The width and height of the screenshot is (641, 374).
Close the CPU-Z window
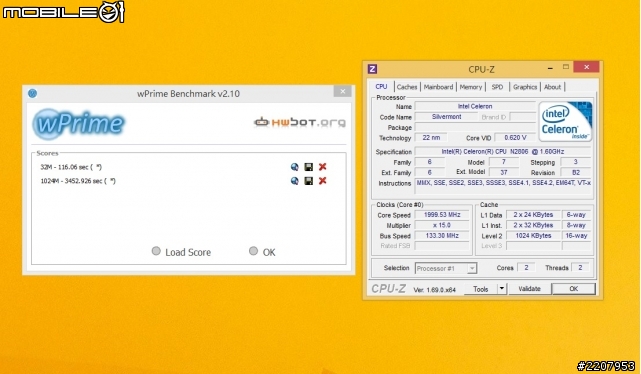coord(587,67)
